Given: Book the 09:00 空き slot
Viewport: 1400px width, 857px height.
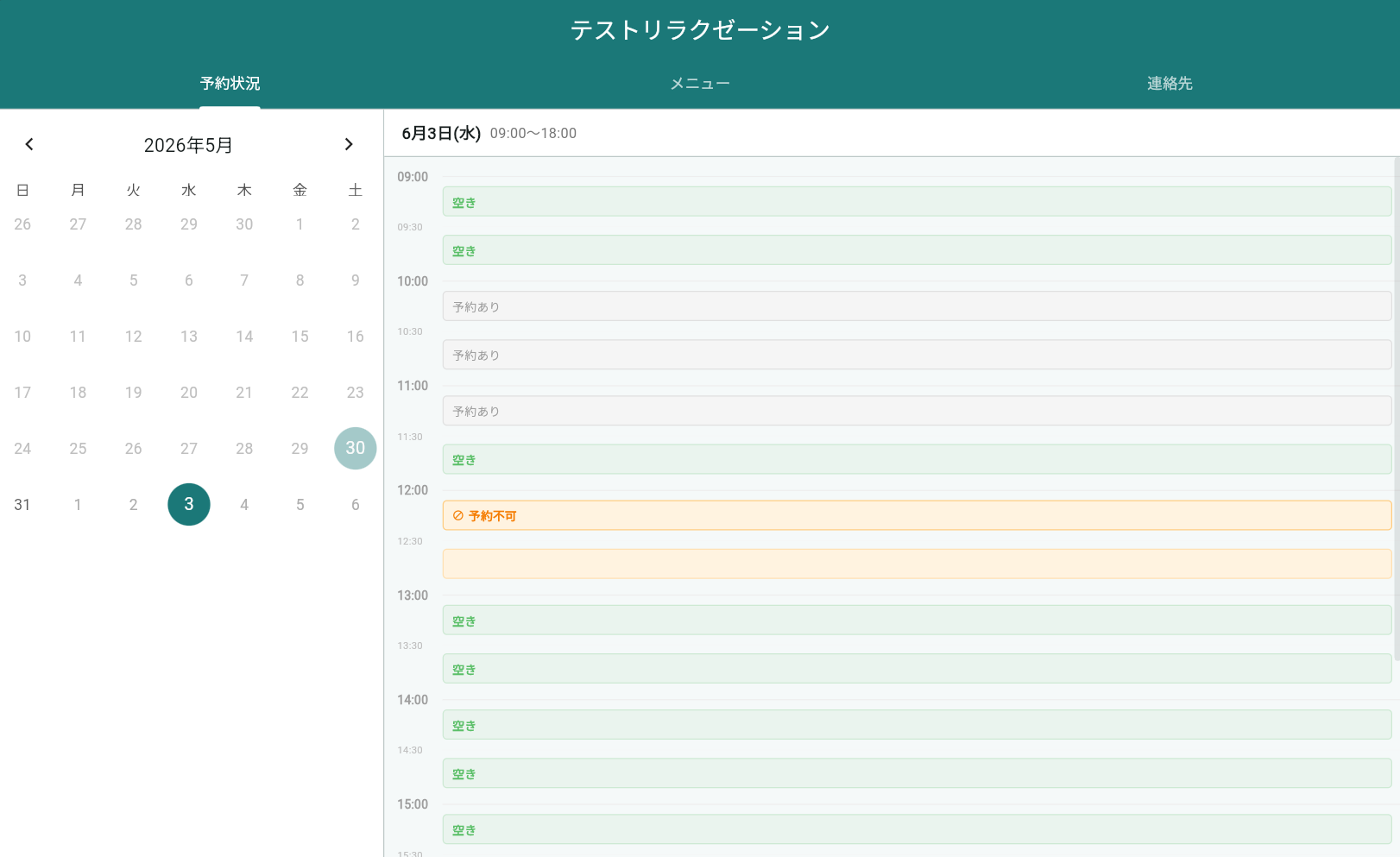Looking at the screenshot, I should [x=917, y=202].
